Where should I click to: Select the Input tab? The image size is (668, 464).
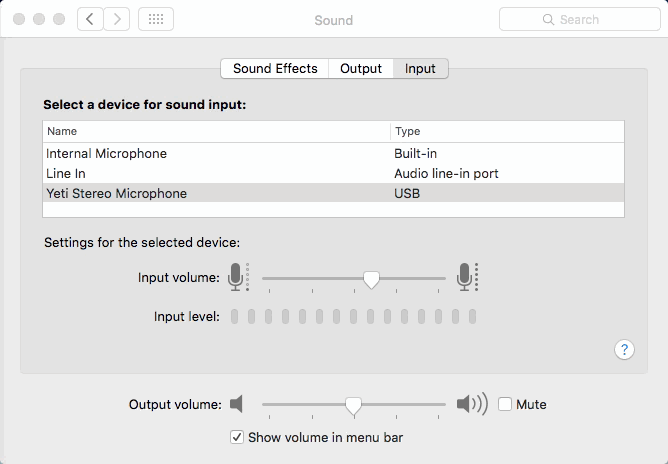420,68
